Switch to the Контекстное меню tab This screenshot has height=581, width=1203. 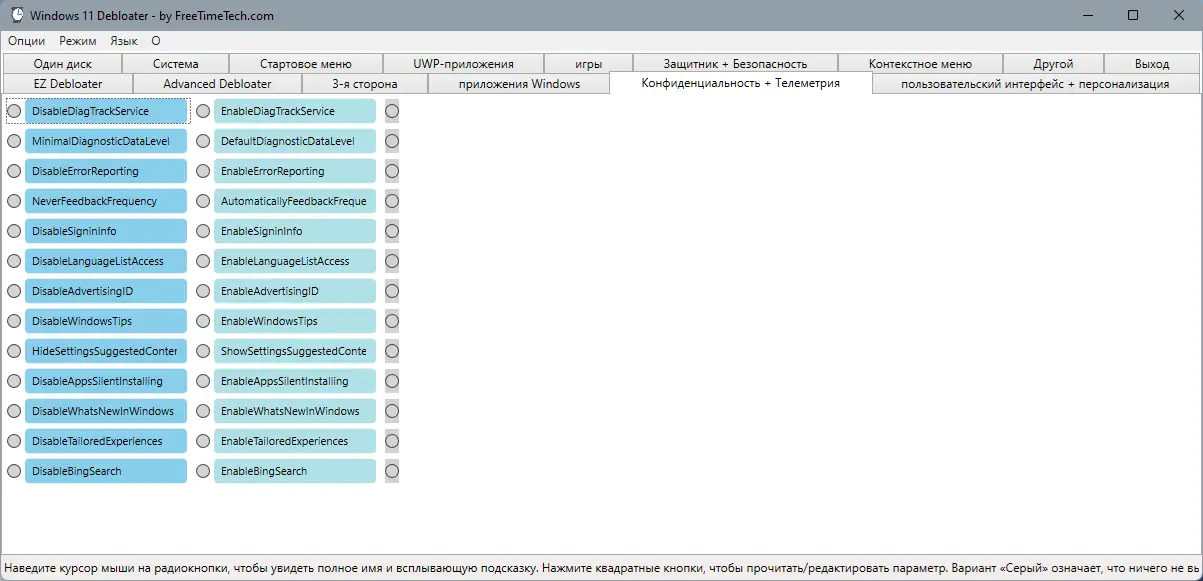click(920, 63)
